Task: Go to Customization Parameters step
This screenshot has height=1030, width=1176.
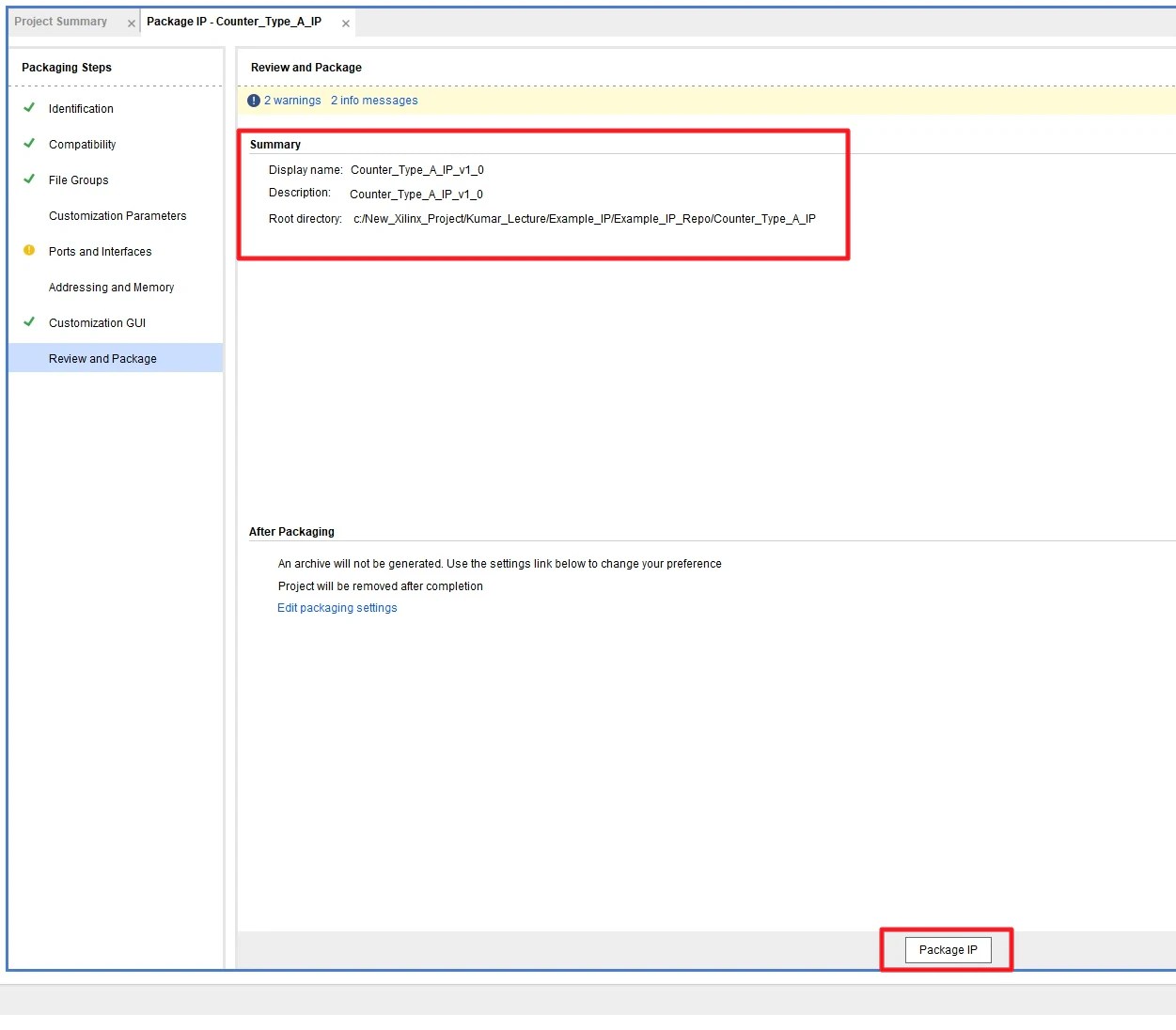Action: pos(118,216)
